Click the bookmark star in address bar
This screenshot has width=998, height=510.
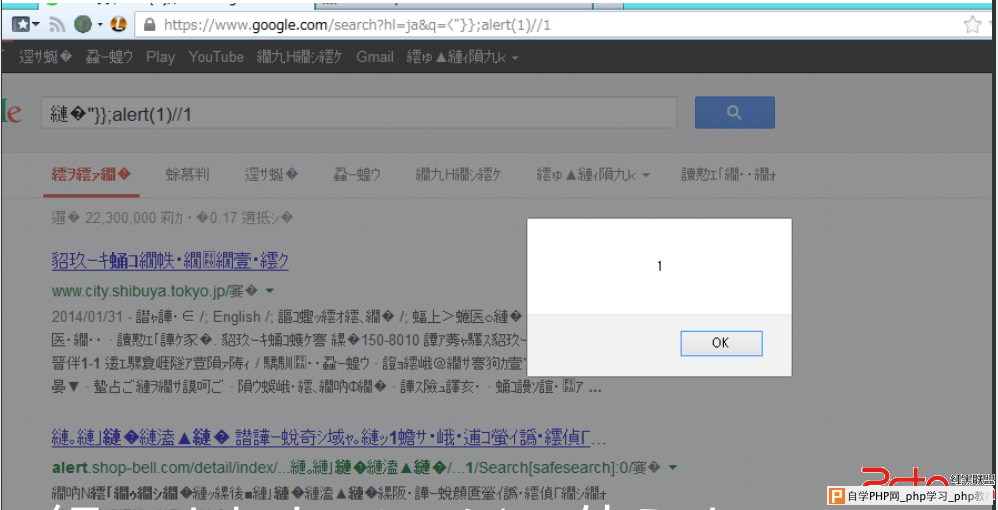[x=972, y=25]
